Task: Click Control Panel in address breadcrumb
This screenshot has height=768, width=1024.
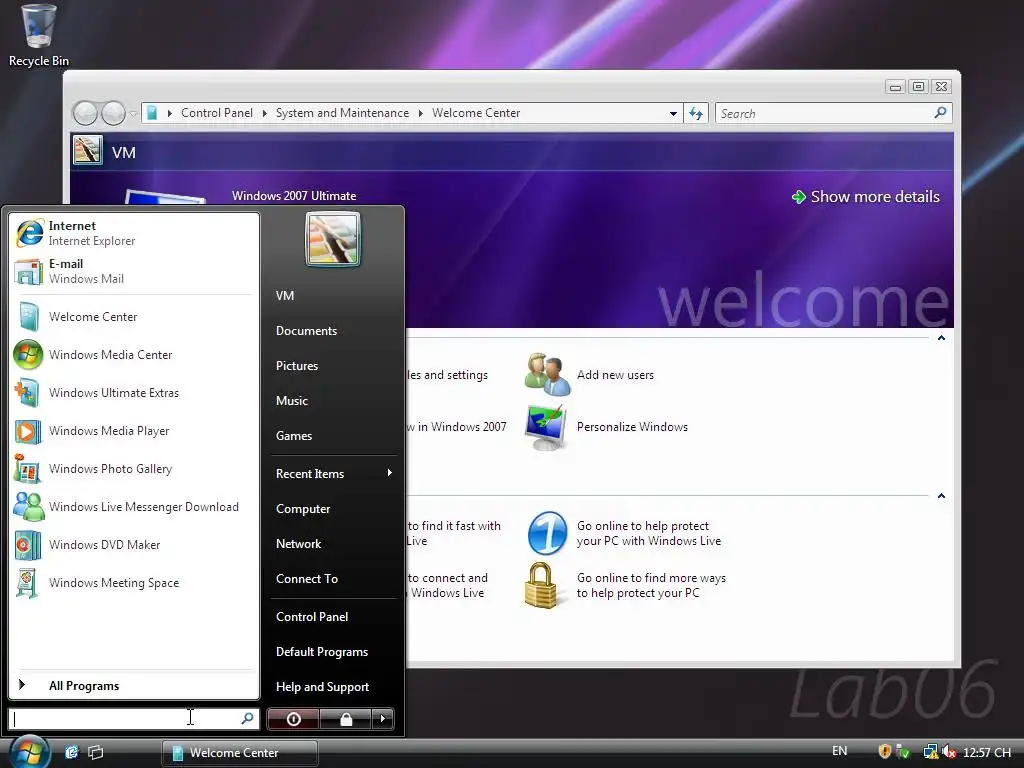Action: coord(217,113)
